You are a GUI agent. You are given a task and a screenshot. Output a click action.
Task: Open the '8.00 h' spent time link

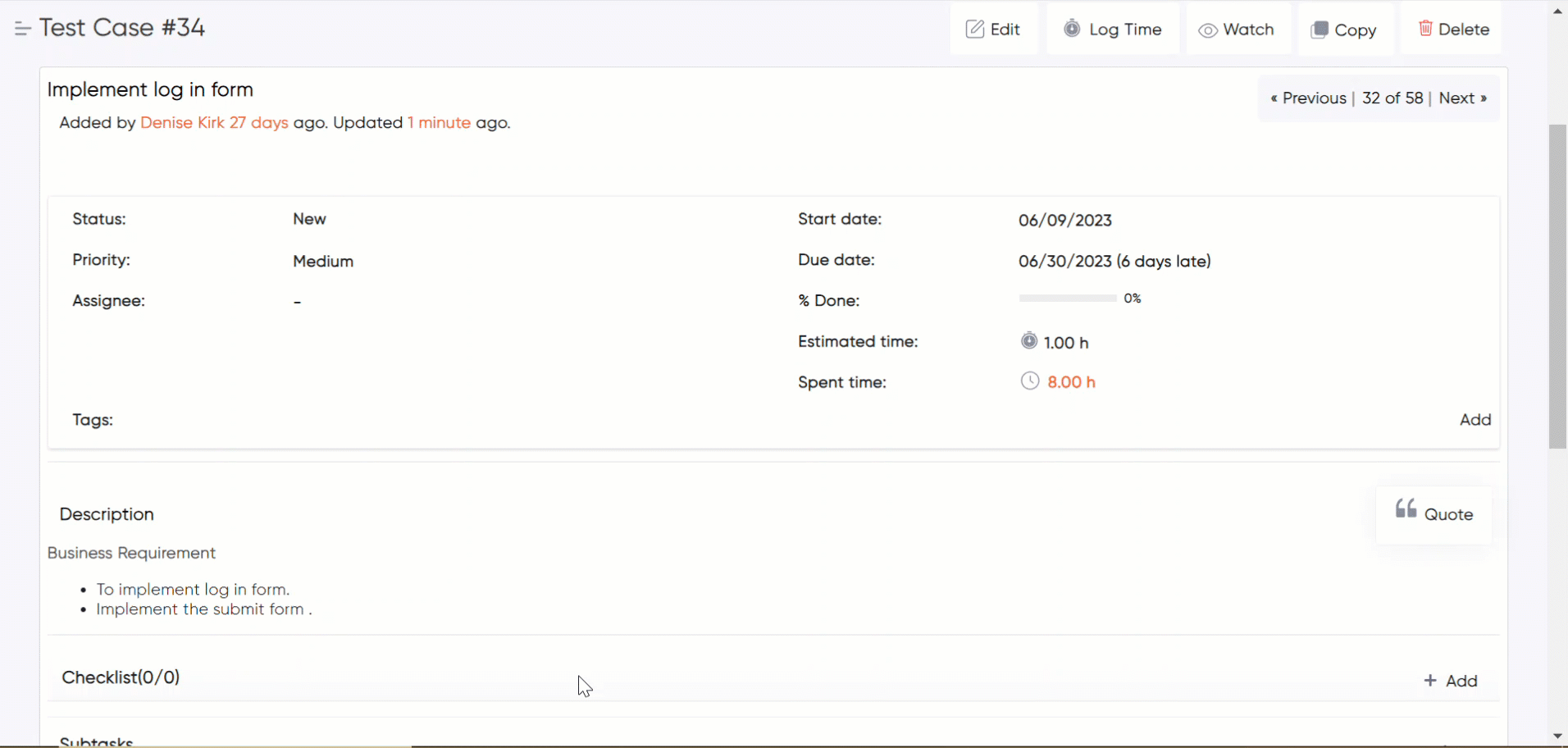pos(1072,381)
